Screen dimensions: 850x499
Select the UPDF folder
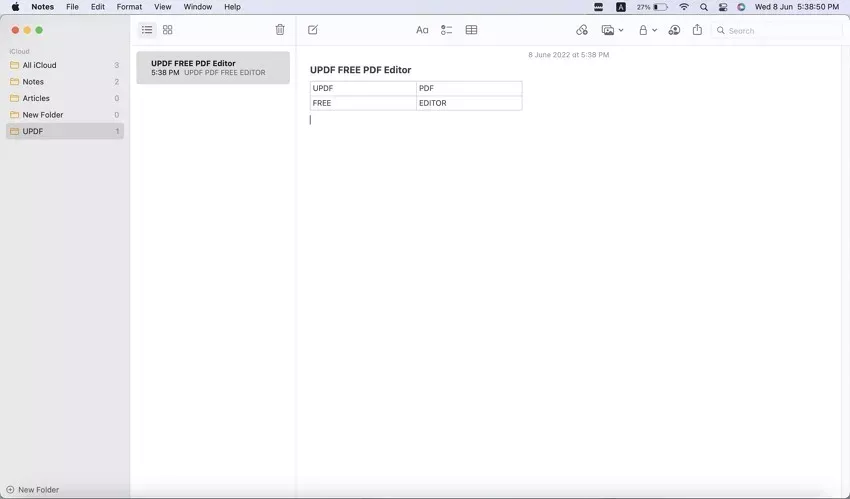(x=65, y=131)
